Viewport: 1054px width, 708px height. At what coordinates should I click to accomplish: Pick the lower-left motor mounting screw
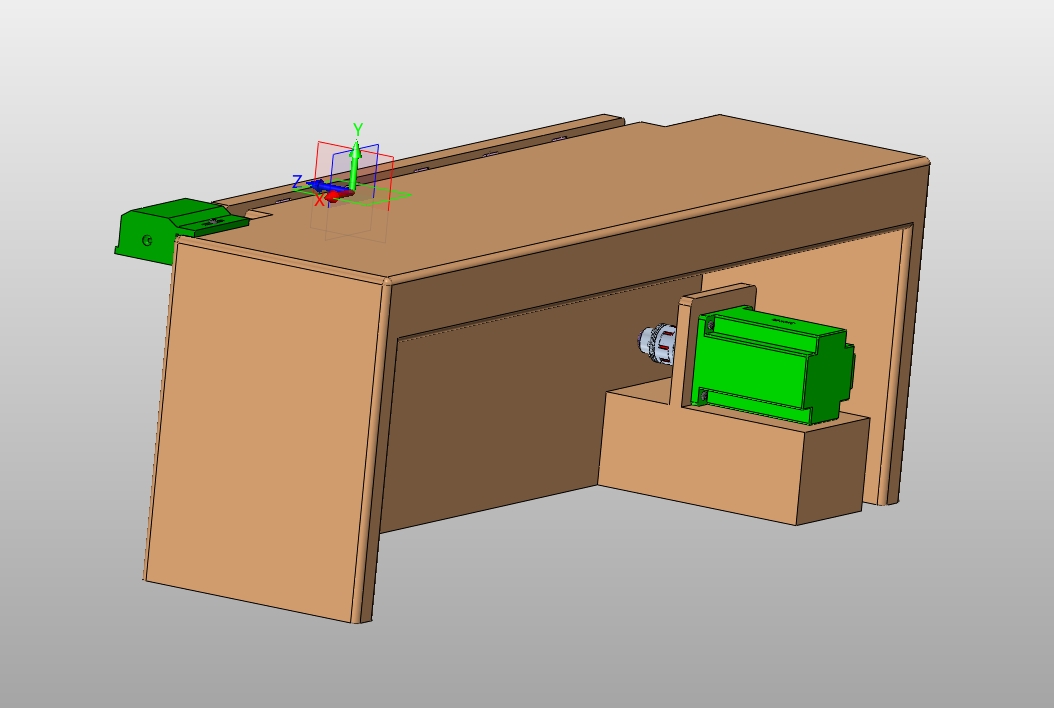click(x=703, y=397)
